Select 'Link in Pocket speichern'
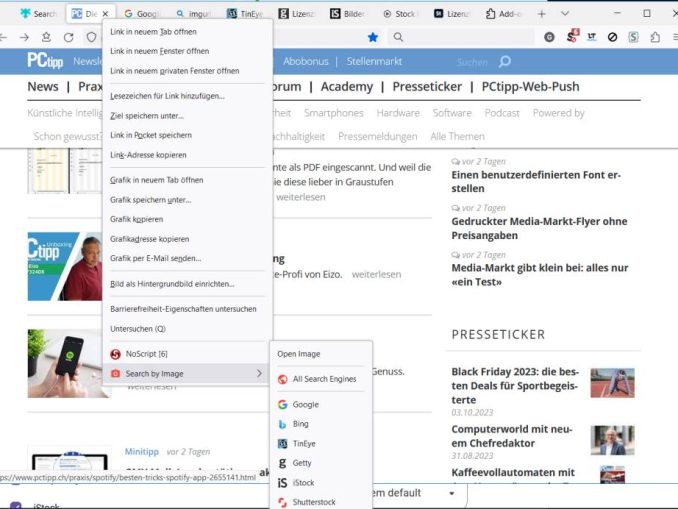 (x=188, y=135)
